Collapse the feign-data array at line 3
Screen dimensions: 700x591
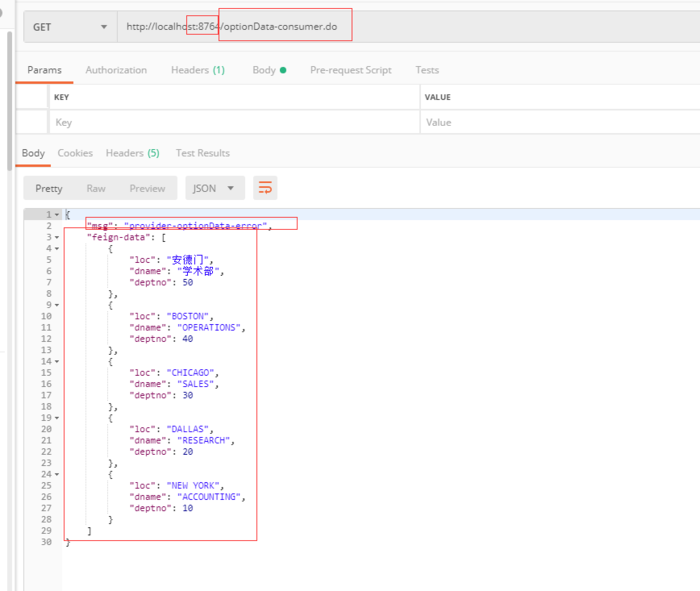[57, 237]
